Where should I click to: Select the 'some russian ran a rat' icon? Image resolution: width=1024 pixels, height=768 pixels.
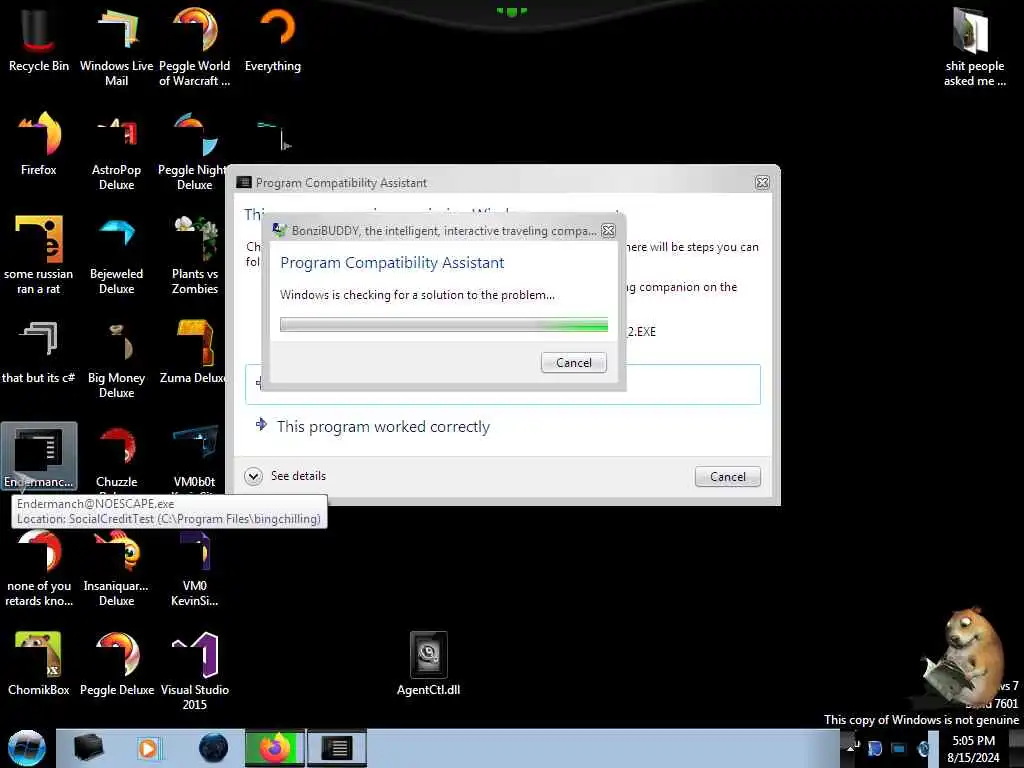(39, 255)
